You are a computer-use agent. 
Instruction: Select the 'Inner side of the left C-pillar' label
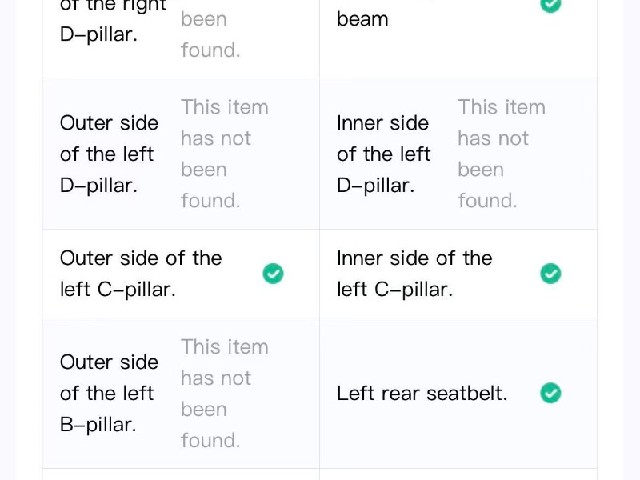point(414,273)
